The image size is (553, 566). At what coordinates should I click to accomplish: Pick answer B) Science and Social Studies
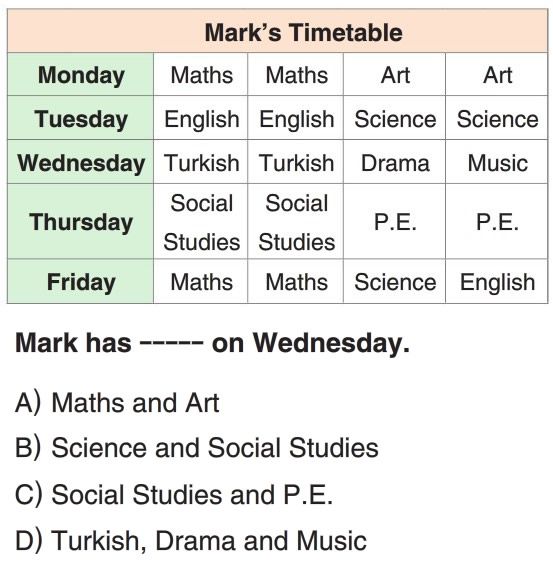197,448
